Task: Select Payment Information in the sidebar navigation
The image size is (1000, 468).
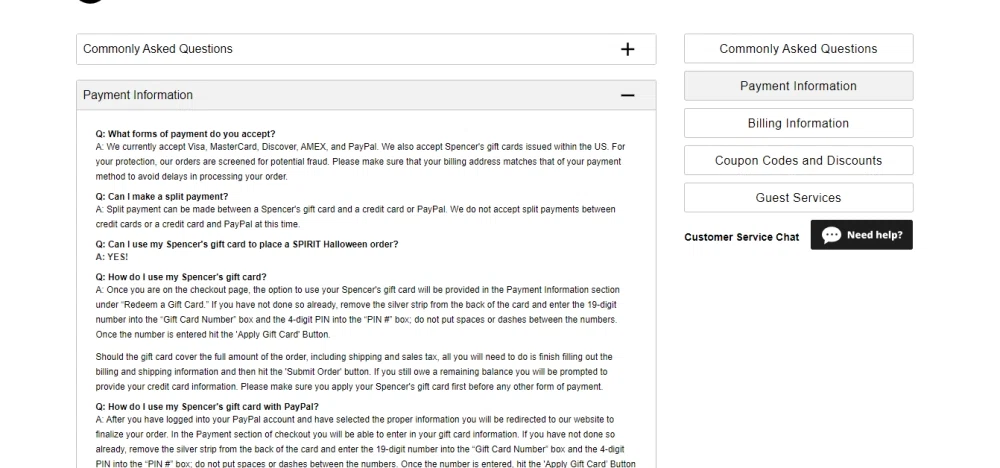Action: [798, 86]
